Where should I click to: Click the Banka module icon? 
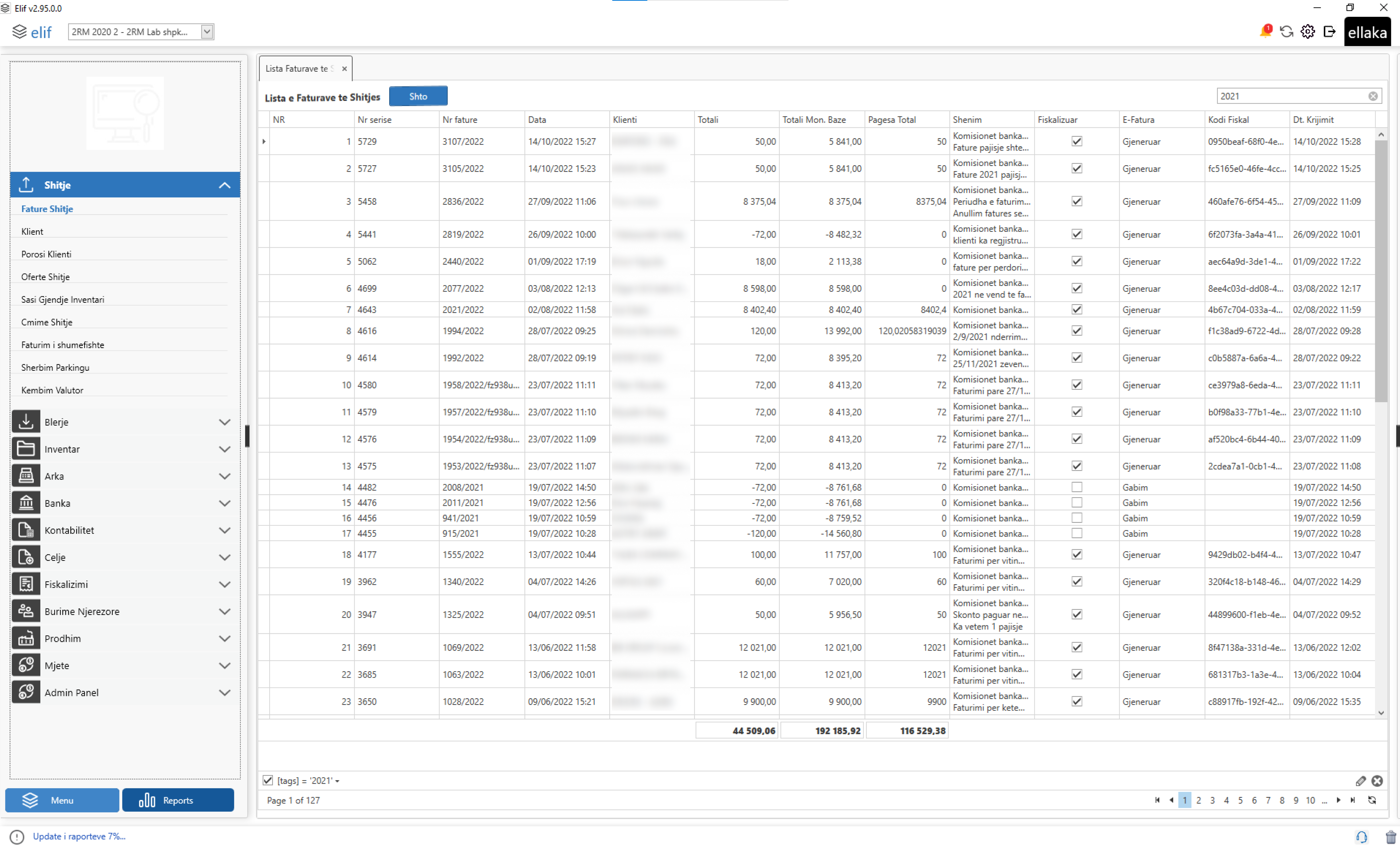click(x=26, y=503)
